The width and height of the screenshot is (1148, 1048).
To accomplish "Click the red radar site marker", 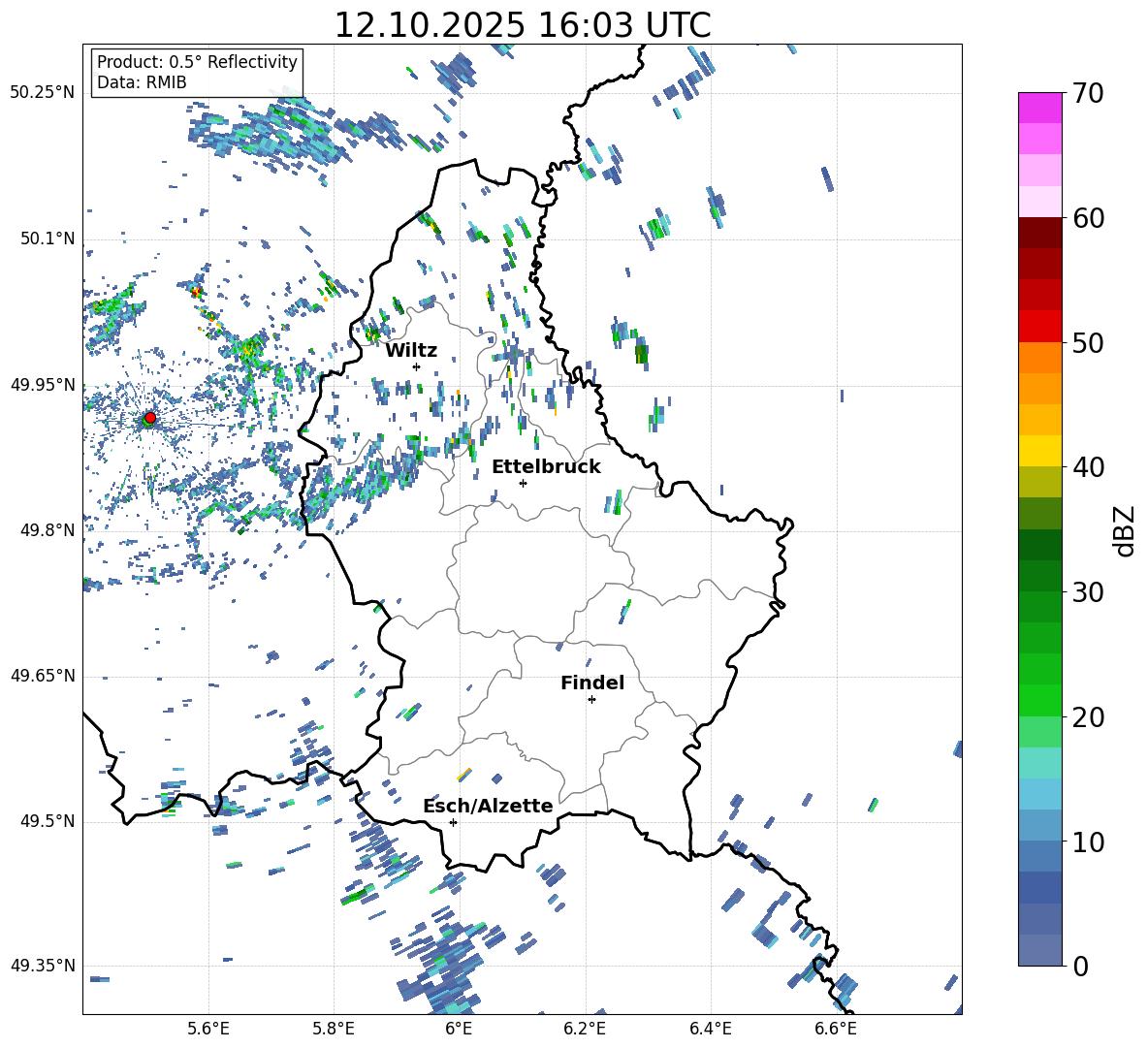I will click(x=150, y=418).
